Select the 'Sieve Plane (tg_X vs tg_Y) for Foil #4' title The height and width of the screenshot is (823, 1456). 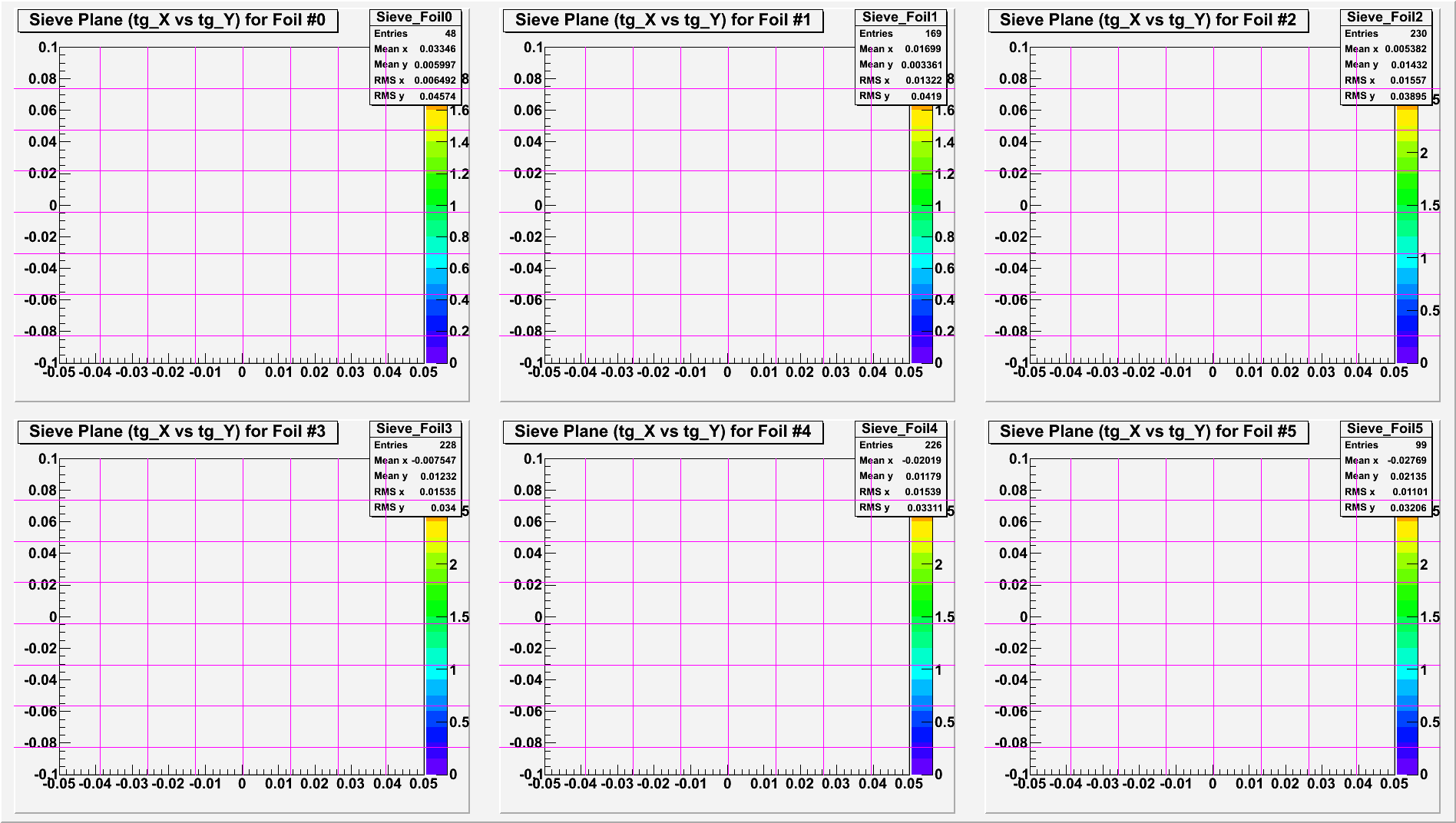(663, 431)
